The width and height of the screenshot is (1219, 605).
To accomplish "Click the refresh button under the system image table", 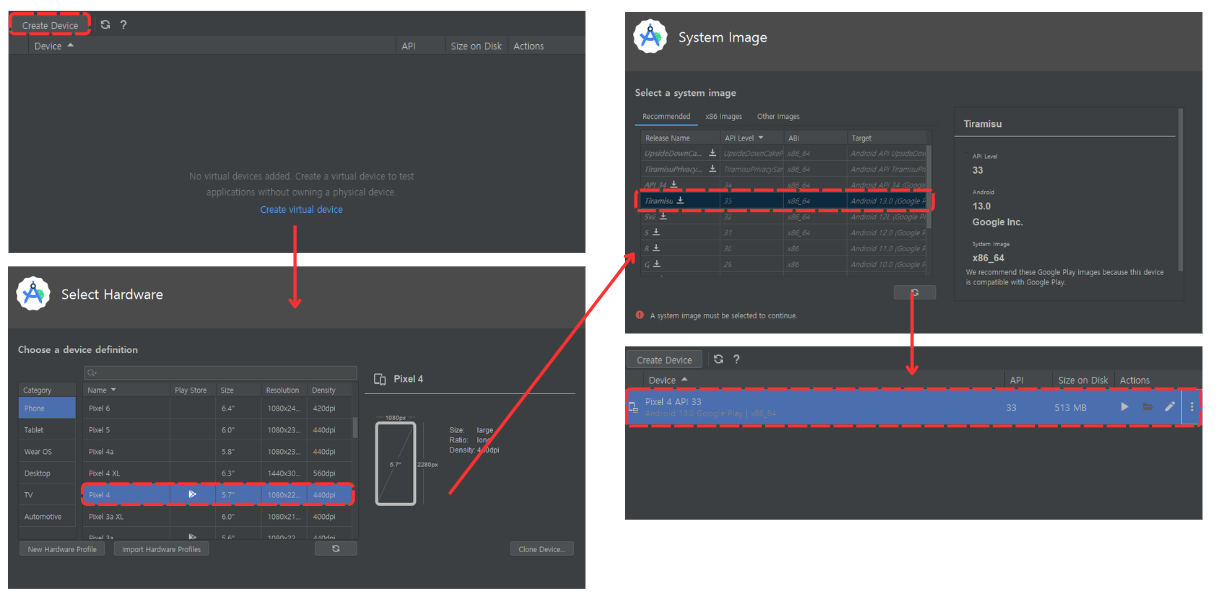I will (914, 292).
